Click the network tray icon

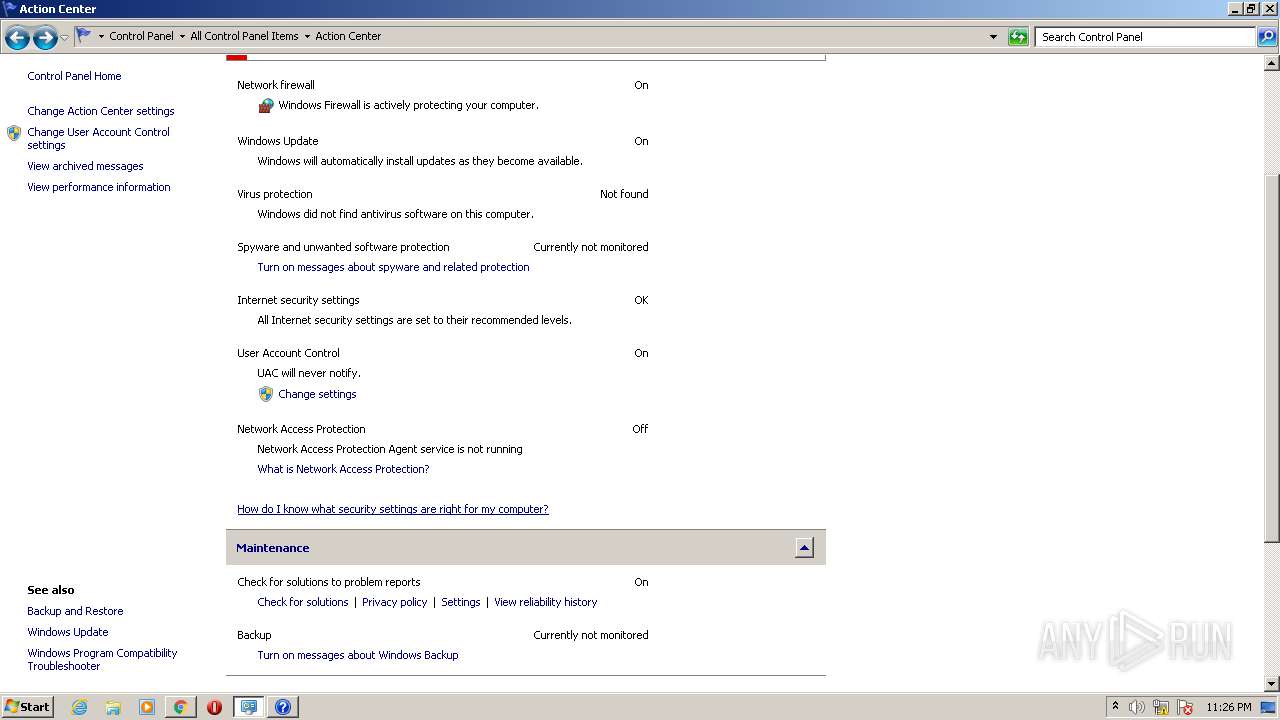tap(1161, 707)
